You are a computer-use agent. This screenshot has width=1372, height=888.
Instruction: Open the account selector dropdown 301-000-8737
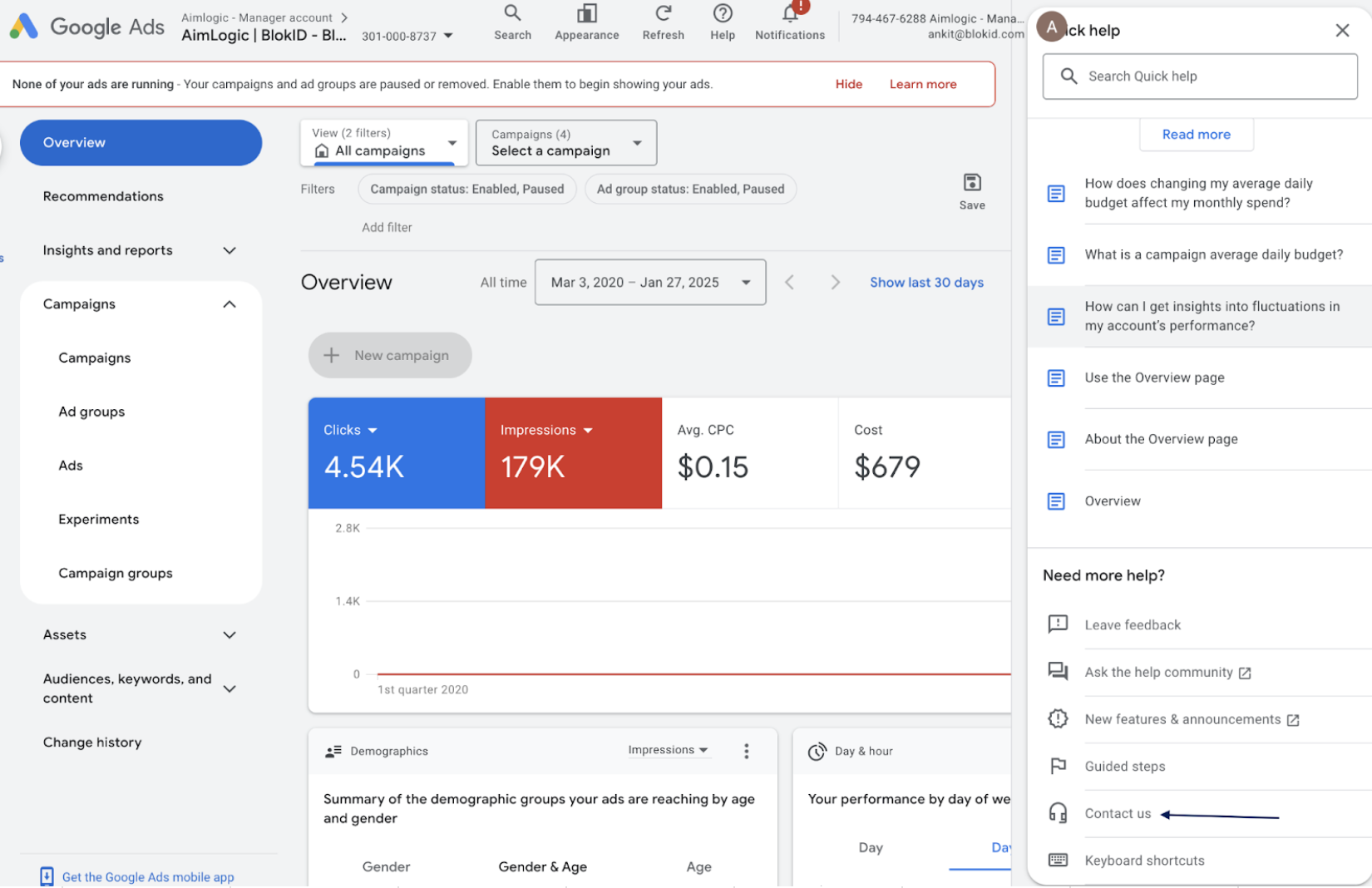click(407, 36)
